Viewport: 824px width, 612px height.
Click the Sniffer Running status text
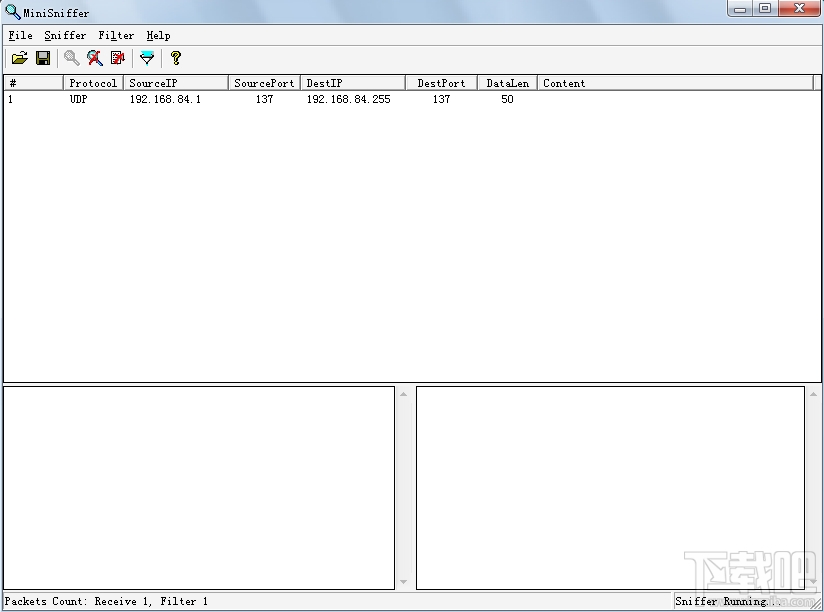coord(727,601)
